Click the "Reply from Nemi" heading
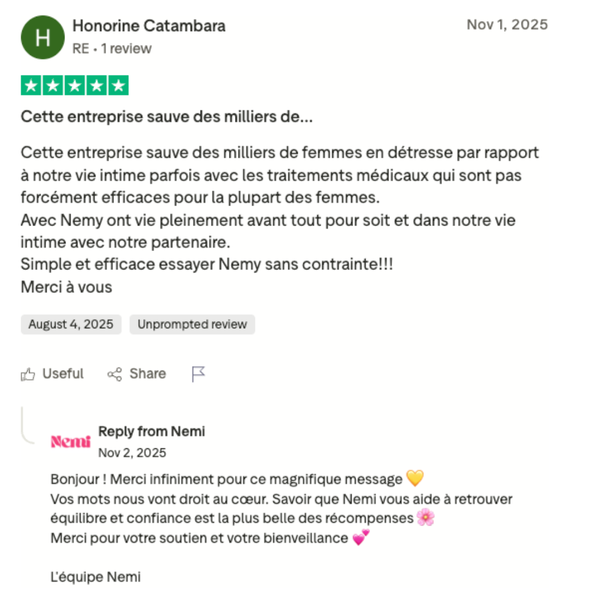The width and height of the screenshot is (600, 600). click(151, 431)
